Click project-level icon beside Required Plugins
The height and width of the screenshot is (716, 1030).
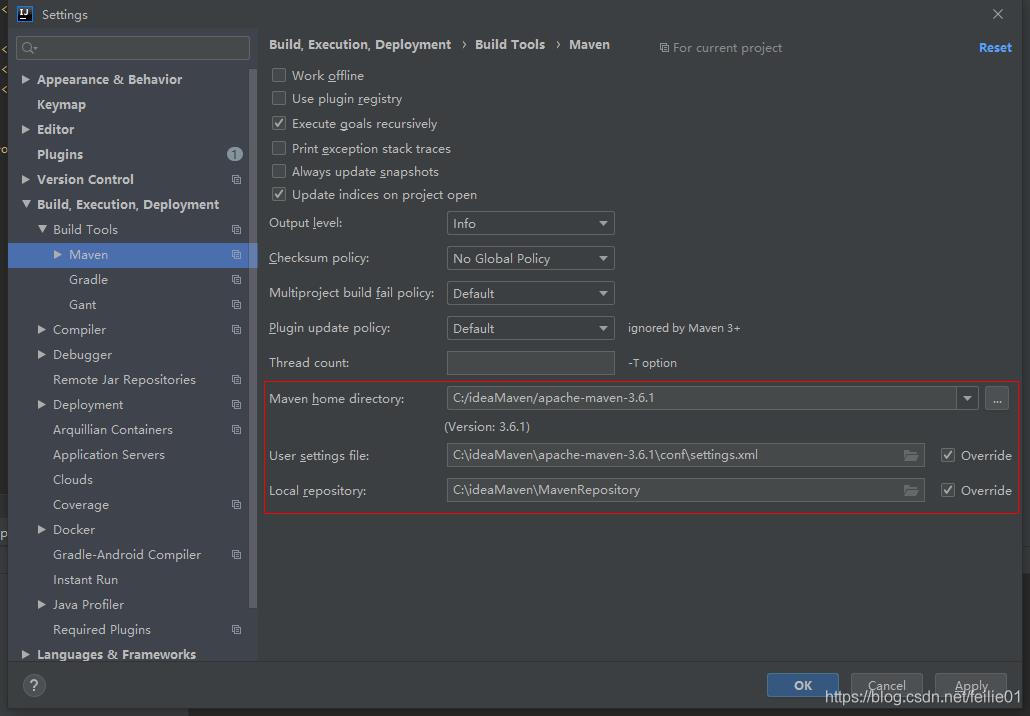tap(236, 630)
